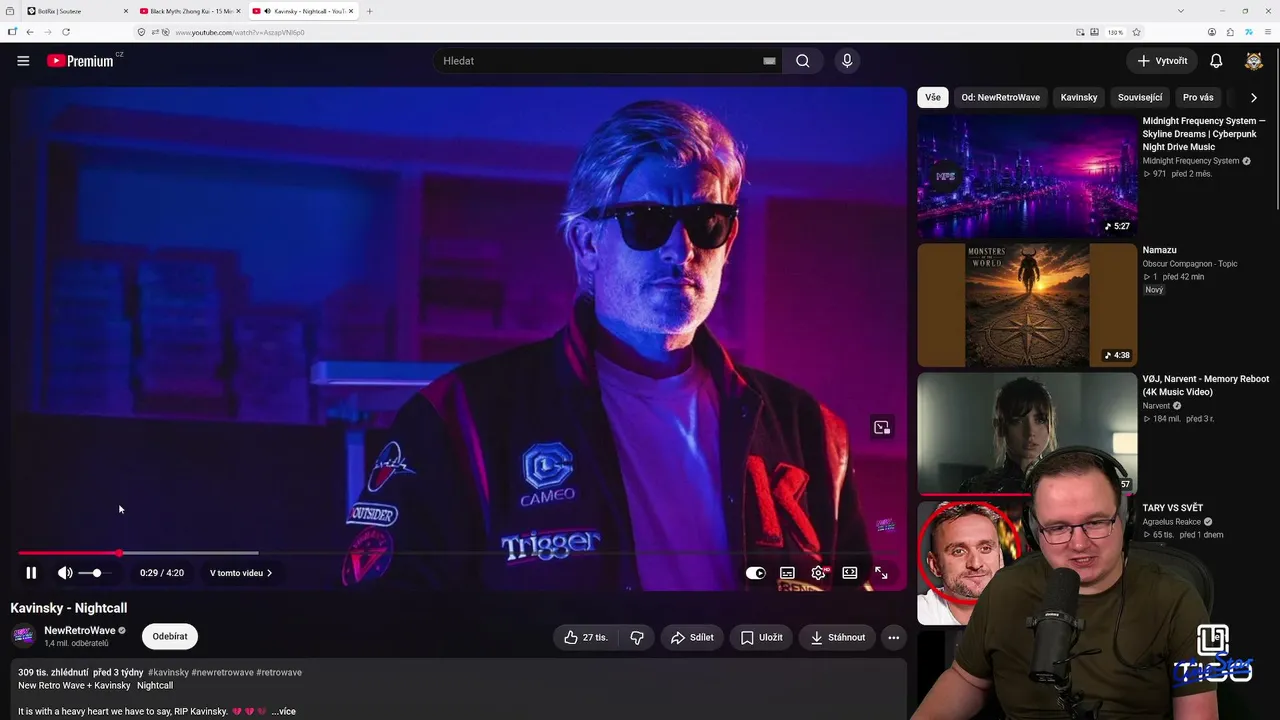
Task: Open miniplayer icon on the video
Action: click(x=881, y=428)
